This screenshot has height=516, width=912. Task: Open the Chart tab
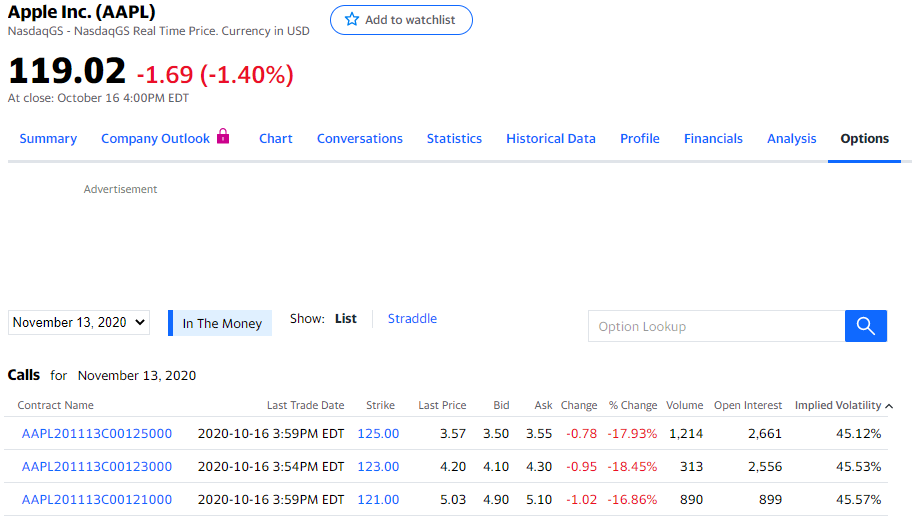click(276, 139)
